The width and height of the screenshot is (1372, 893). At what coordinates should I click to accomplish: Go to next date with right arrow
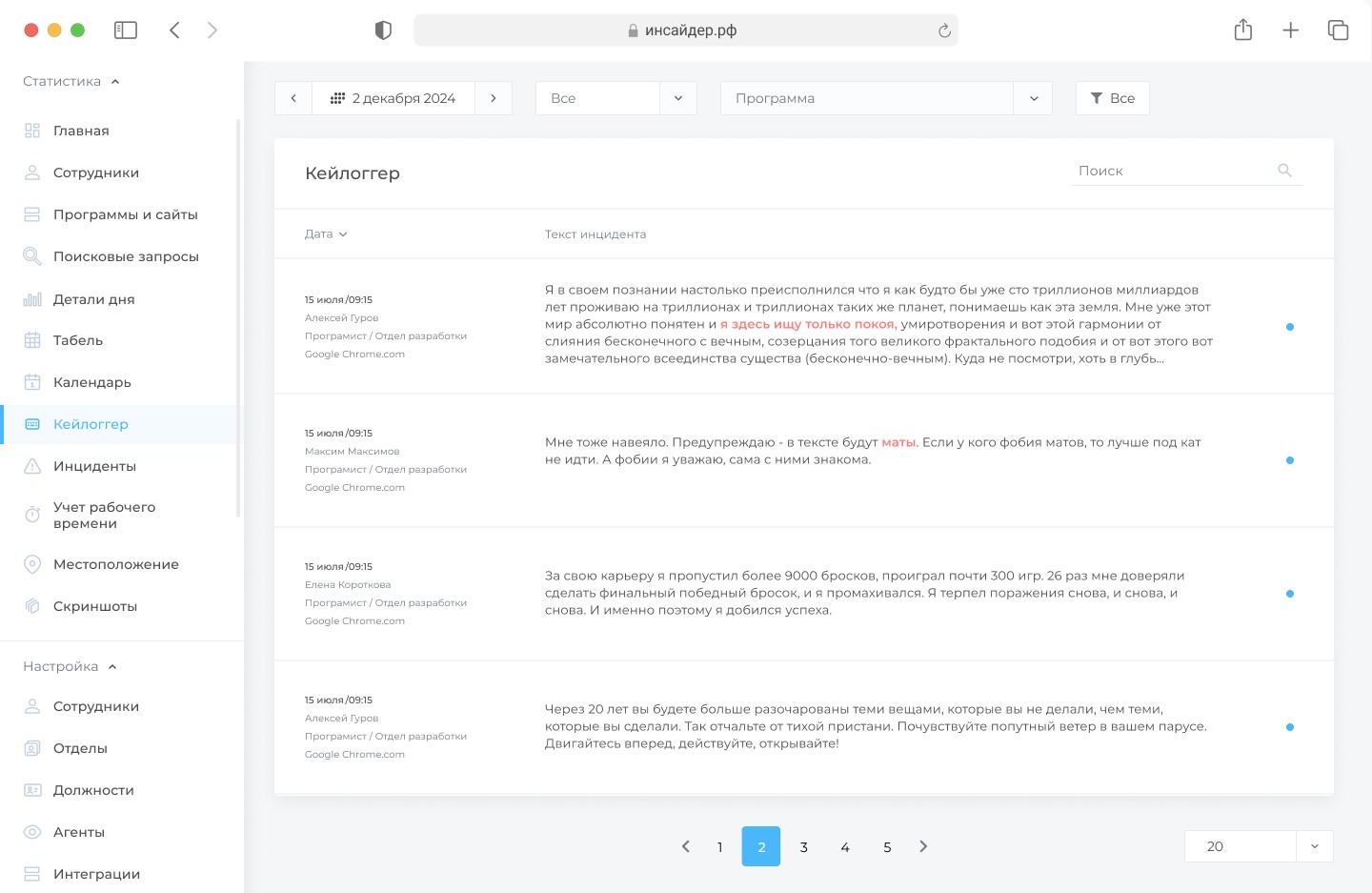(x=494, y=98)
